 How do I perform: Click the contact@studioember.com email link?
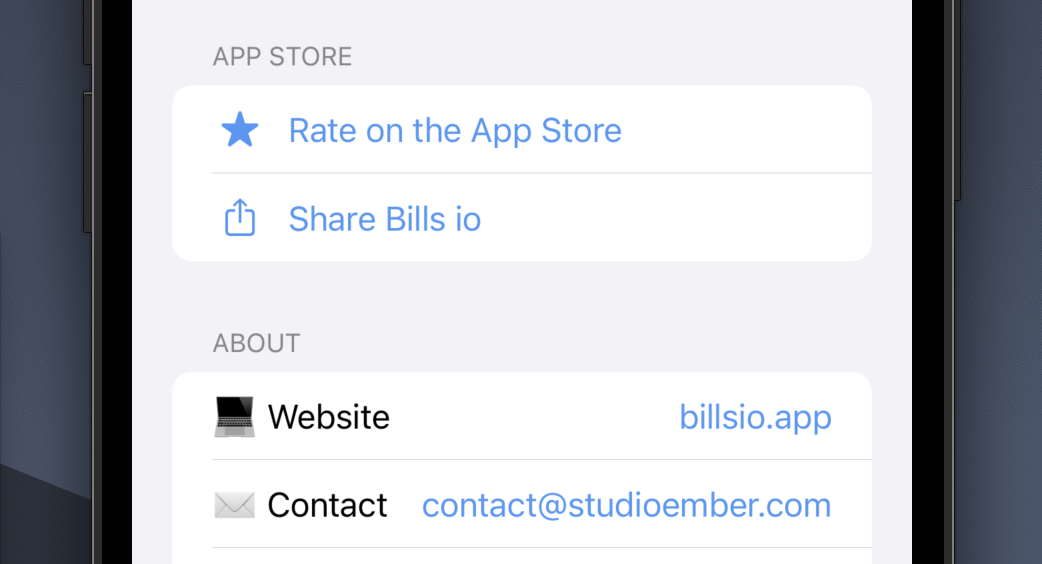(x=626, y=505)
